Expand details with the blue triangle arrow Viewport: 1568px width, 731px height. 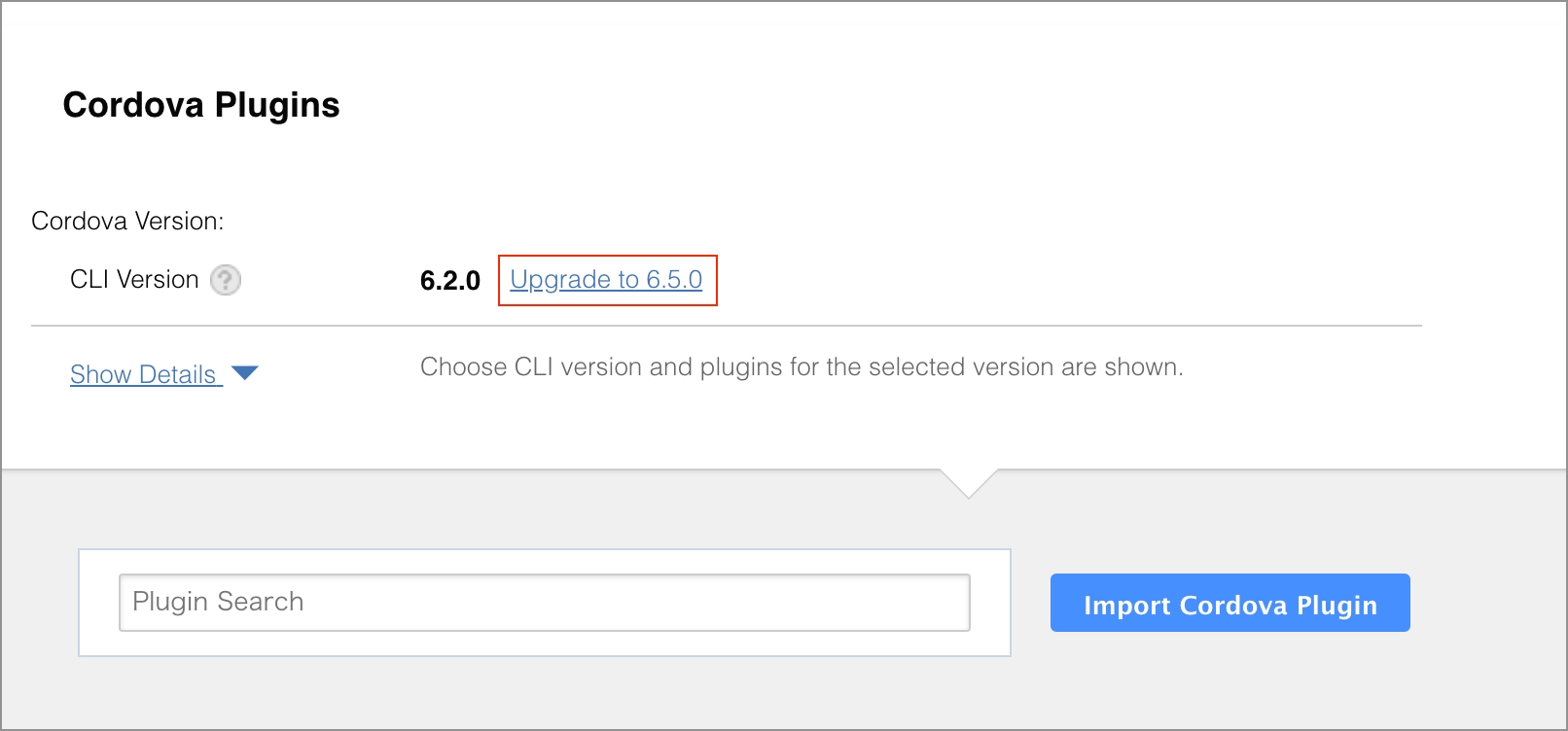(x=245, y=373)
